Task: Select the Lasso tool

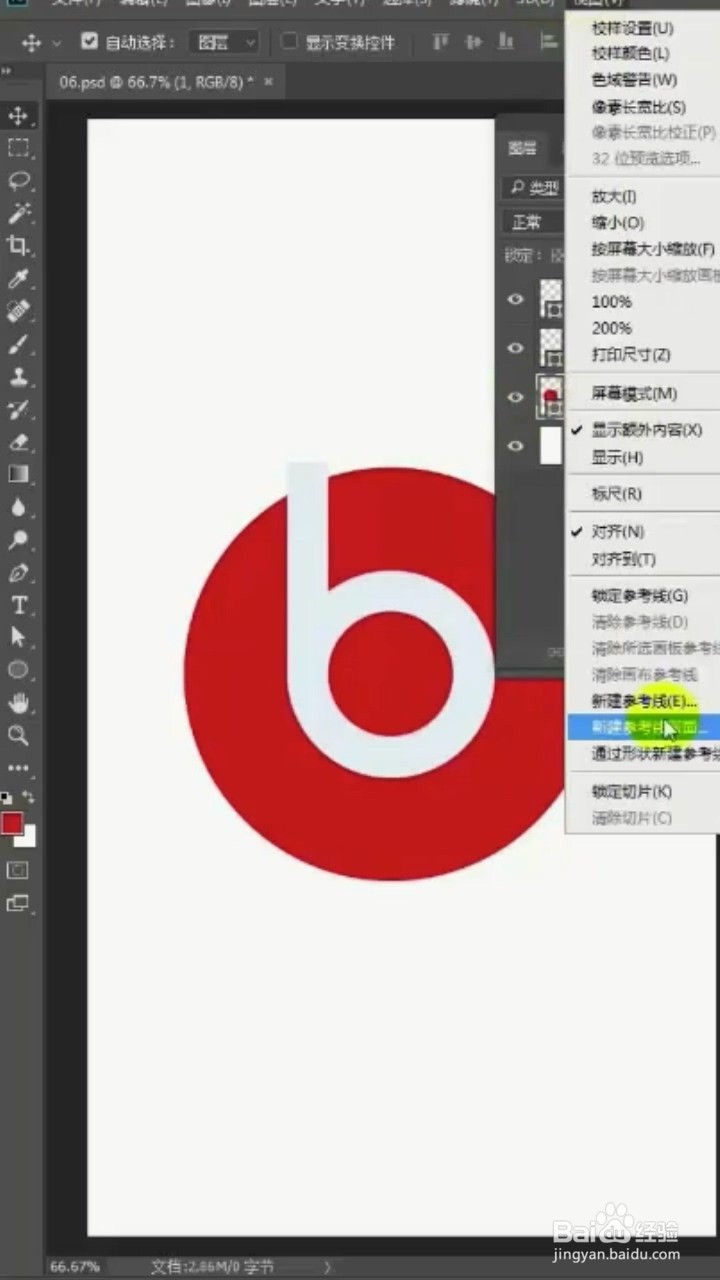Action: pyautogui.click(x=18, y=181)
